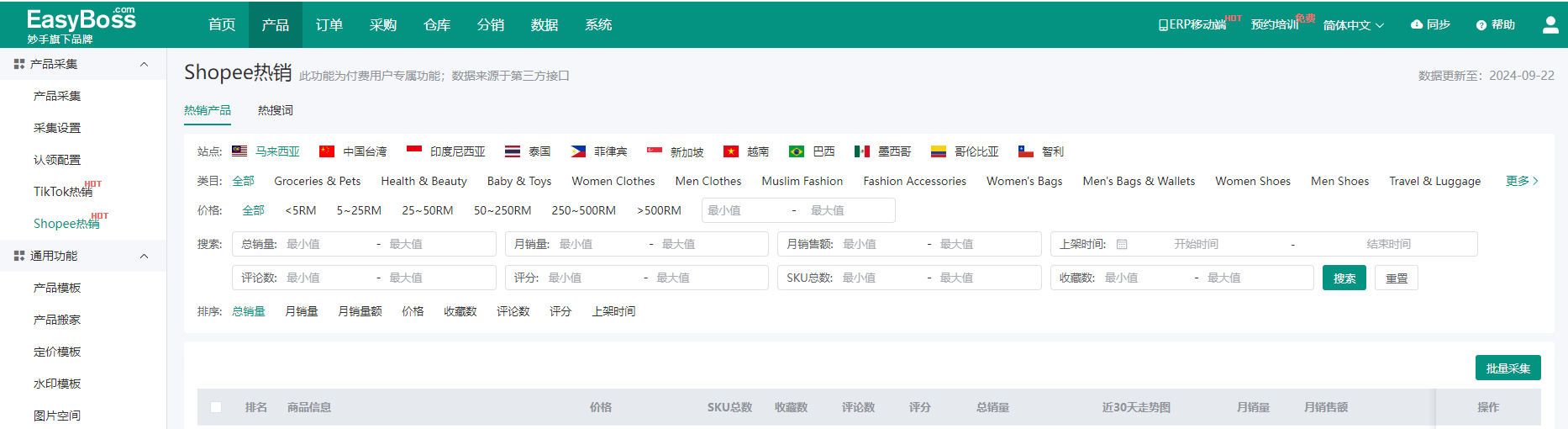Click the EasyBoss logo
This screenshot has height=429, width=1568.
click(81, 25)
